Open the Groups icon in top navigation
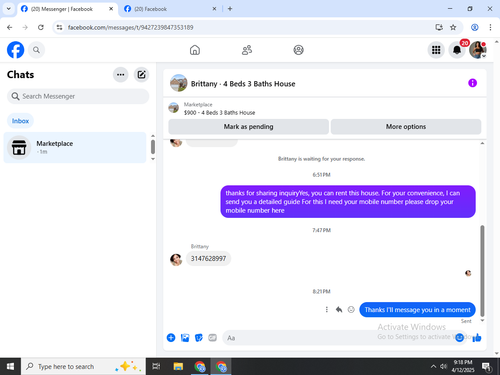Image resolution: width=500 pixels, height=375 pixels. (x=298, y=50)
